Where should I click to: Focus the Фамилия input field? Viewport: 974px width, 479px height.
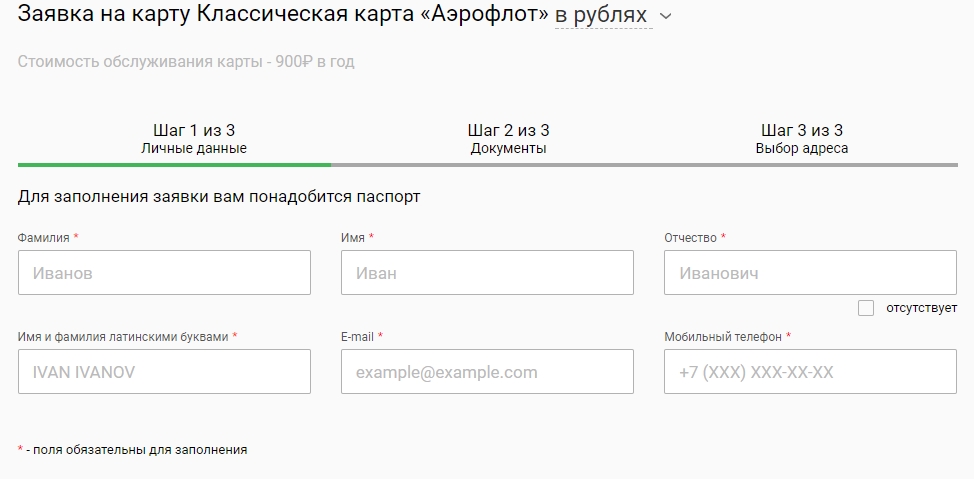click(x=164, y=273)
